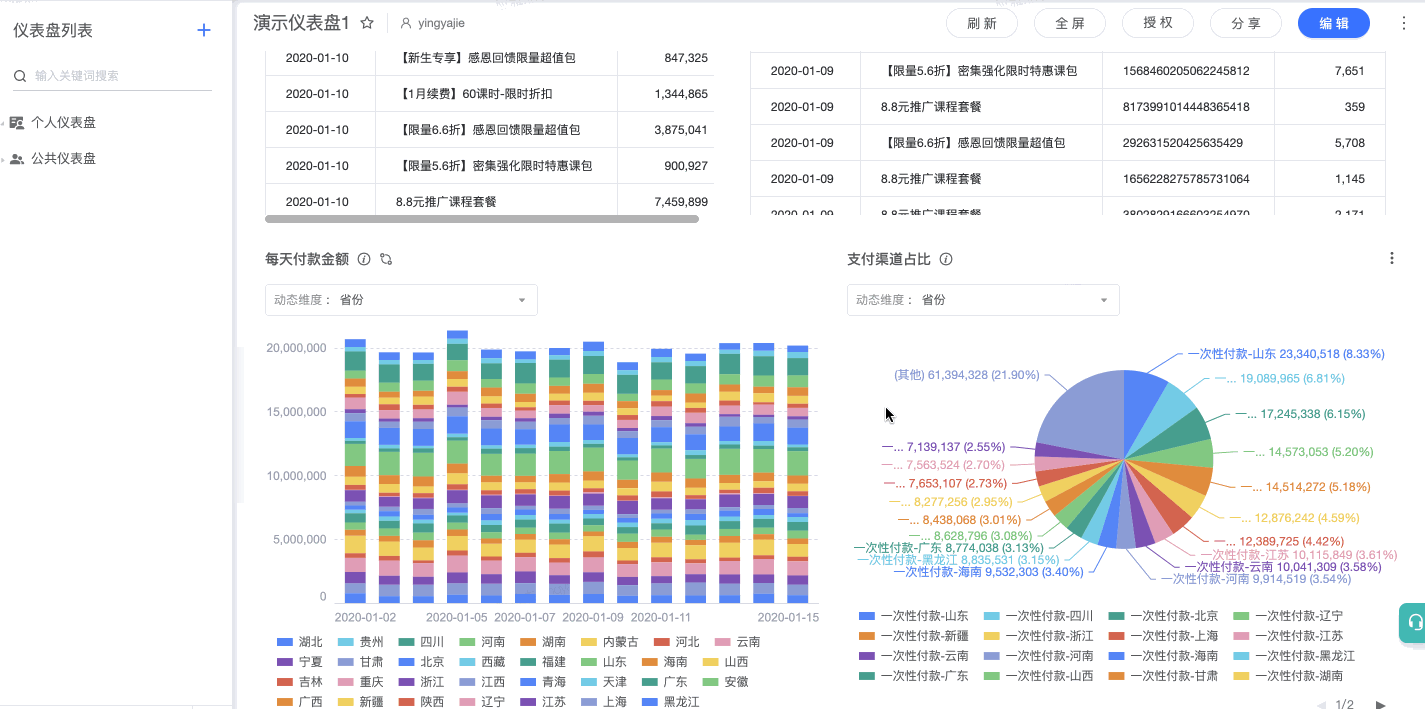Open the customer service headset widget
The height and width of the screenshot is (709, 1425).
point(1414,622)
